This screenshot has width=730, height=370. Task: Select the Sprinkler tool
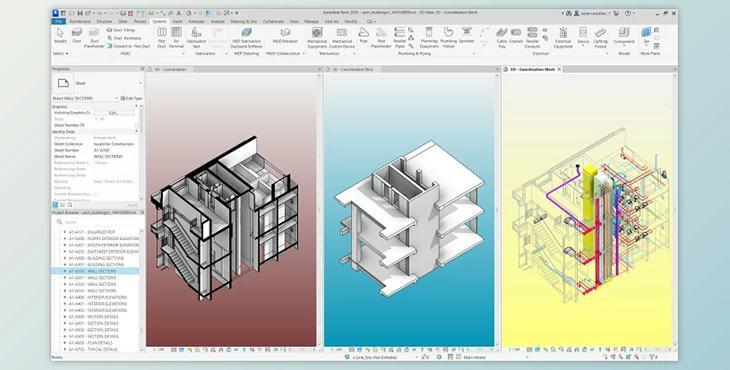pyautogui.click(x=466, y=35)
